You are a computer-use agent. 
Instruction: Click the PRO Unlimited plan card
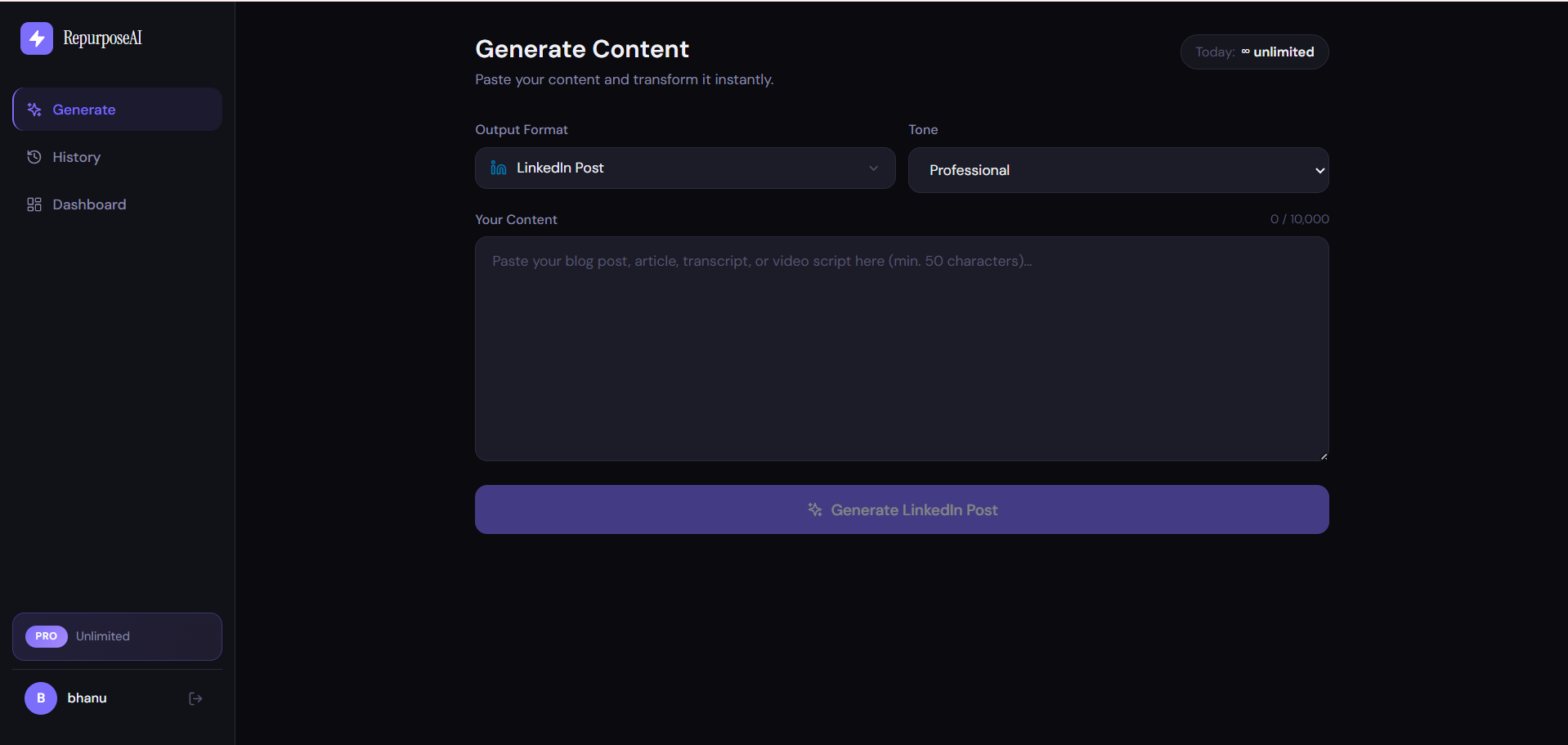pos(117,636)
